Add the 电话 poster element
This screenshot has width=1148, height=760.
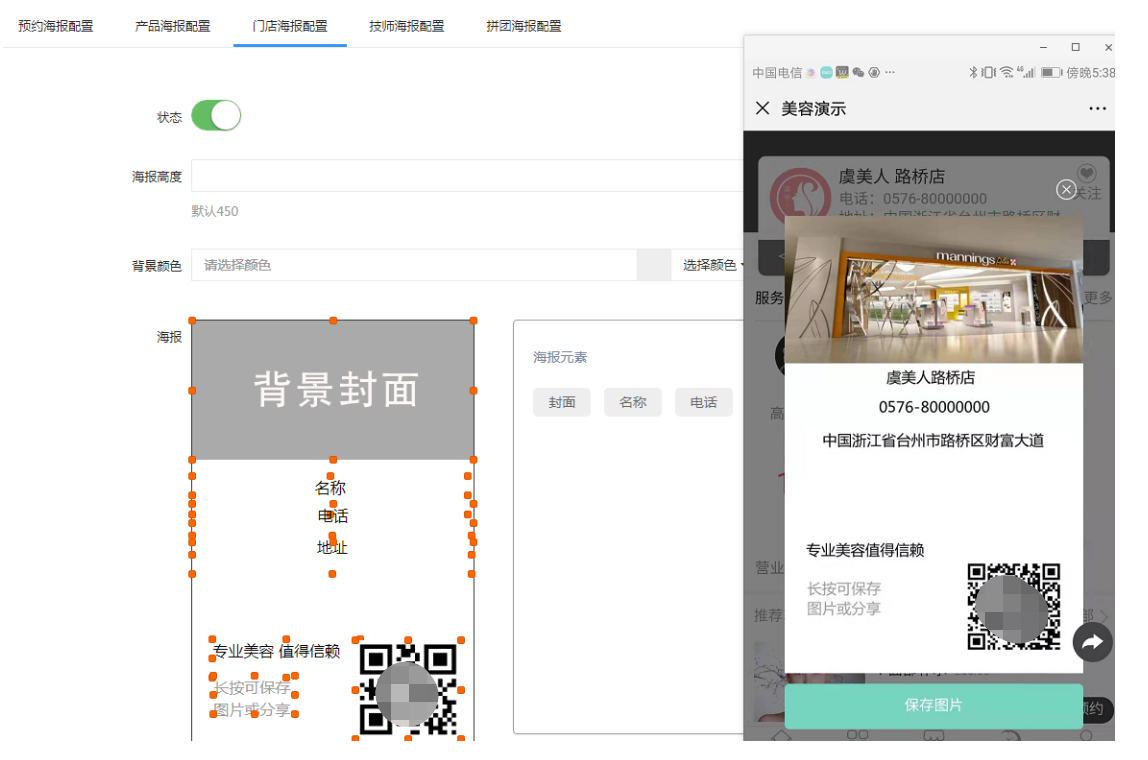pyautogui.click(x=704, y=402)
